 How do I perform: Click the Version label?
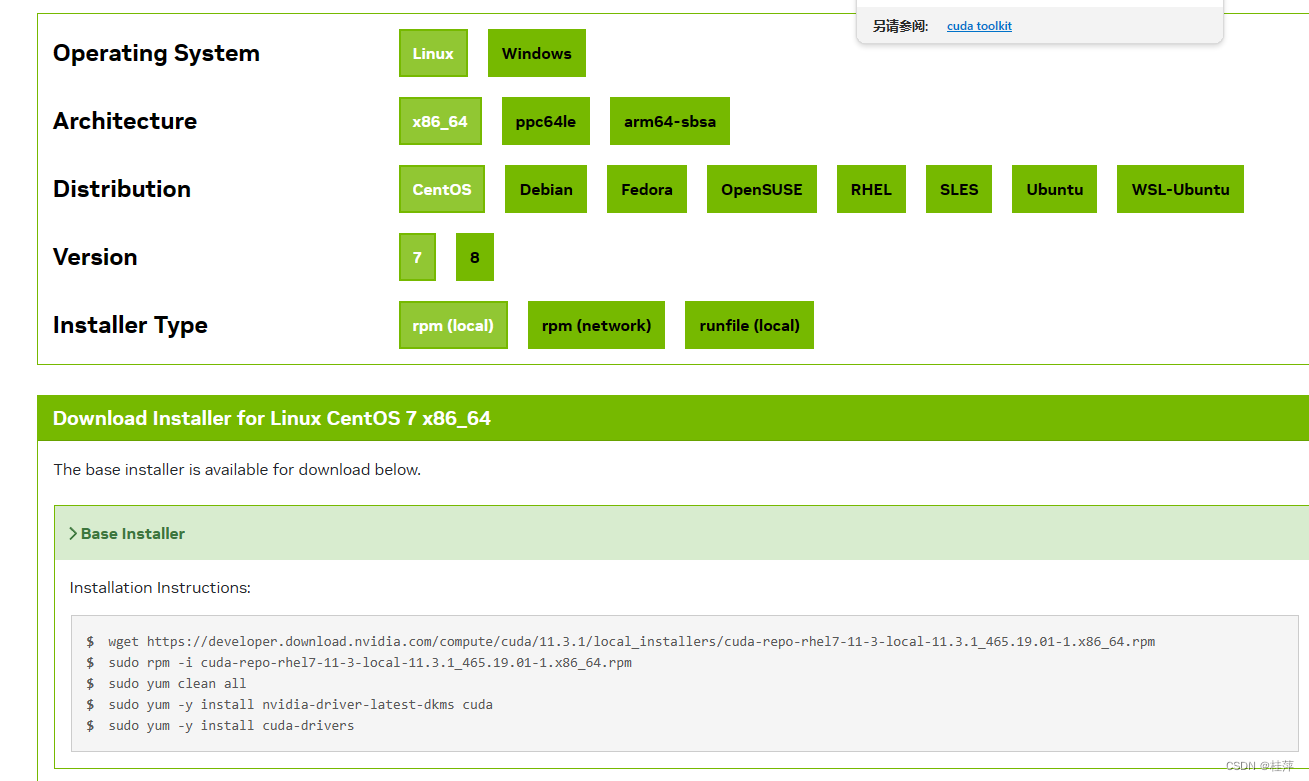pyautogui.click(x=95, y=257)
